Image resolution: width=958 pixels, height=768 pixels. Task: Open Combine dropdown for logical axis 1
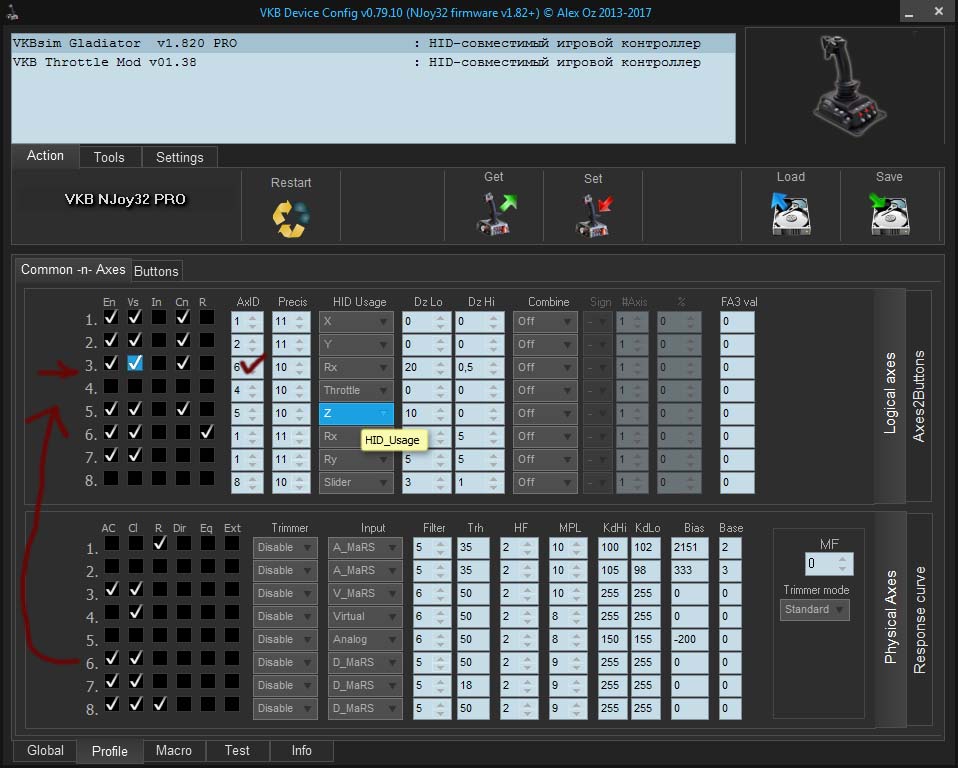tap(544, 321)
